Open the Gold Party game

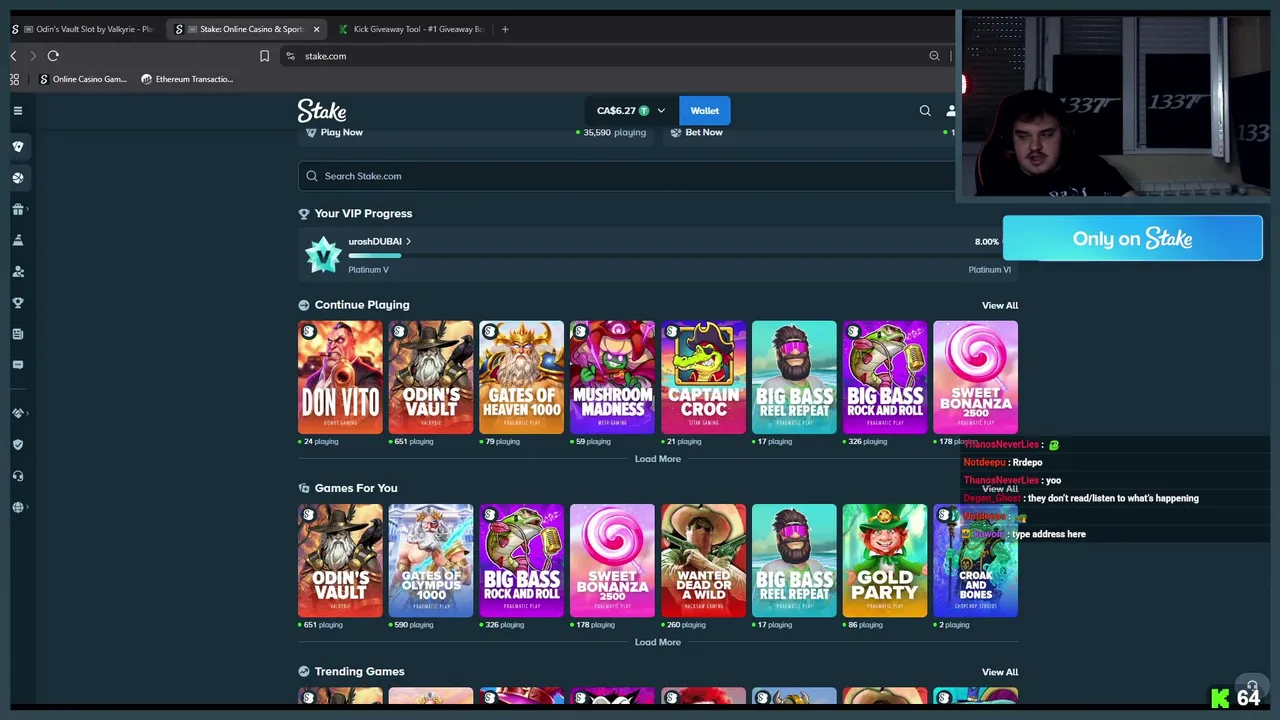point(884,561)
